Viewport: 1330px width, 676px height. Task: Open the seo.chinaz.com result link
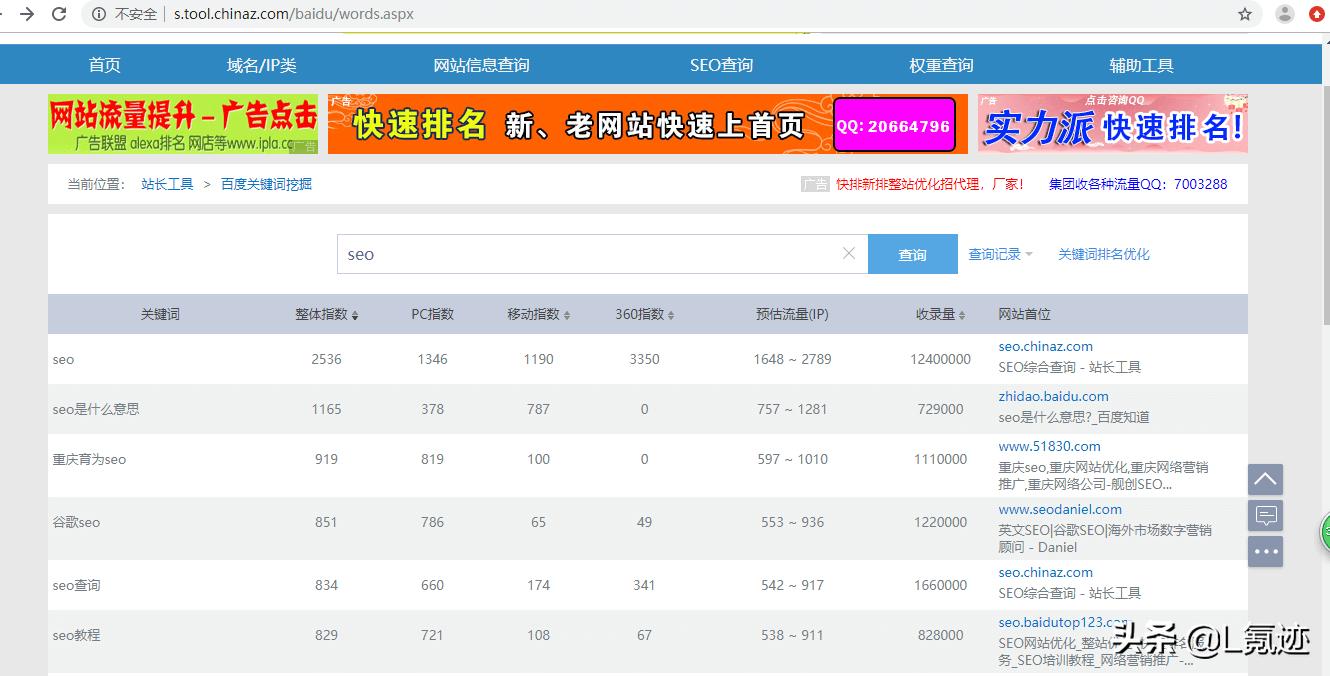(1045, 346)
